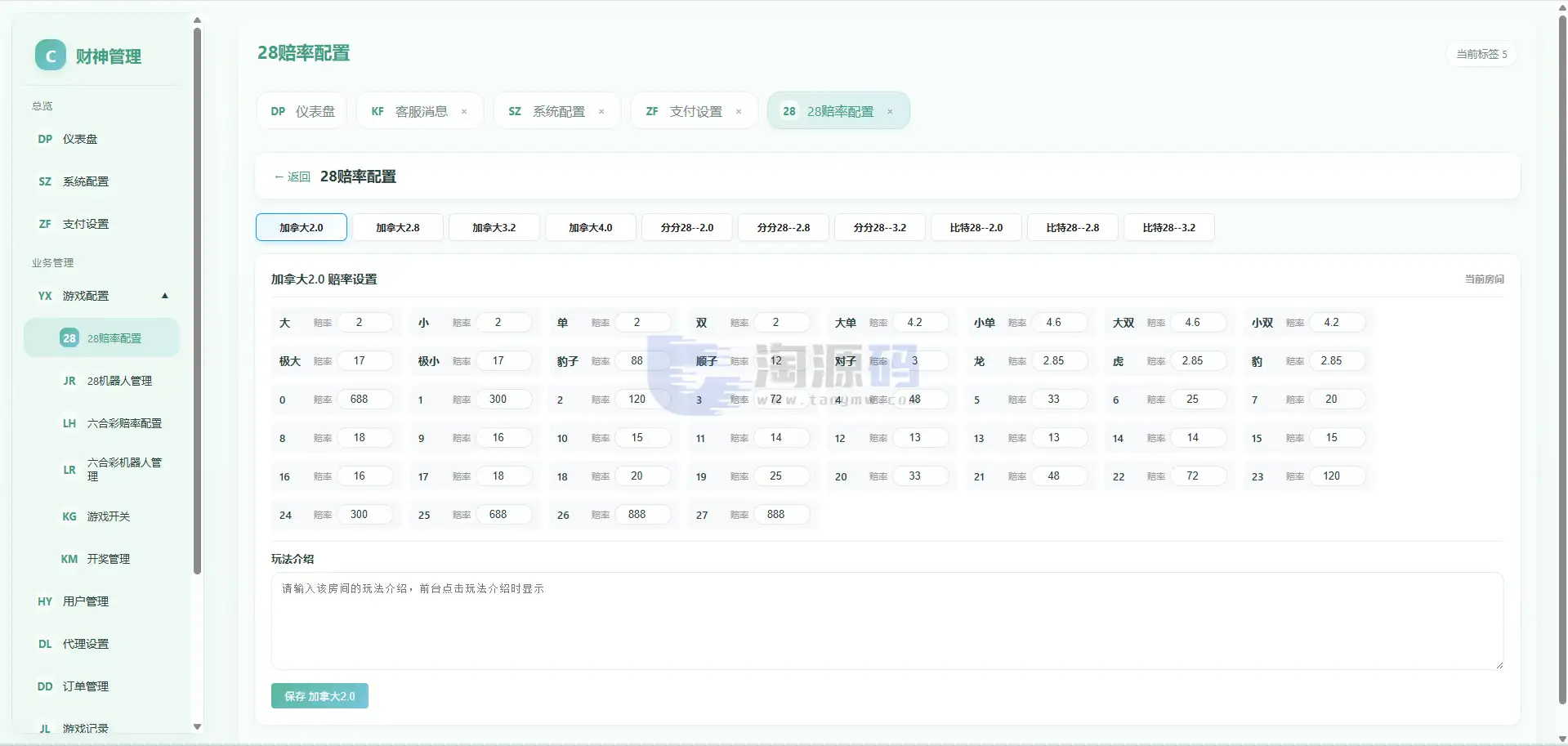Edit the 极小 odds field
The width and height of the screenshot is (1568, 746).
[x=504, y=361]
